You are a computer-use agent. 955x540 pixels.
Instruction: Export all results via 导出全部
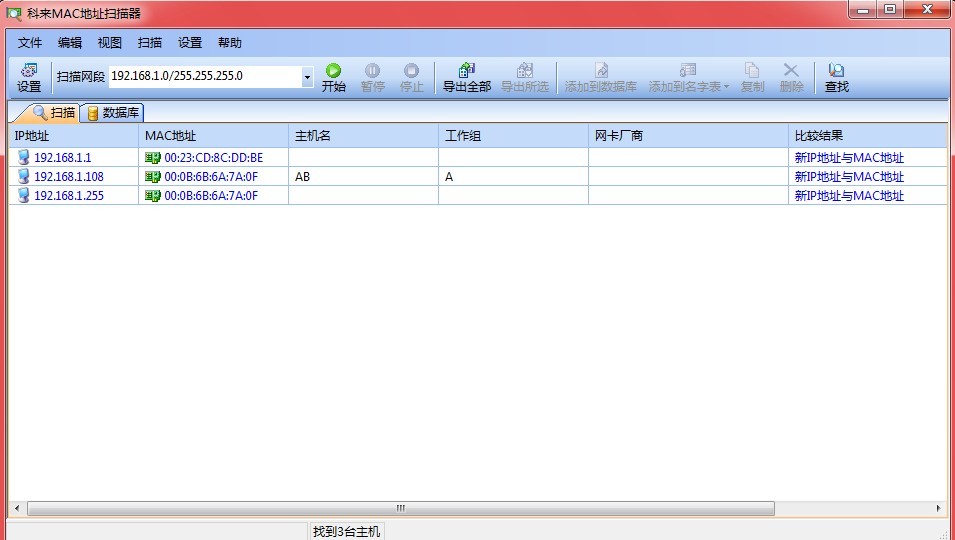pyautogui.click(x=467, y=77)
